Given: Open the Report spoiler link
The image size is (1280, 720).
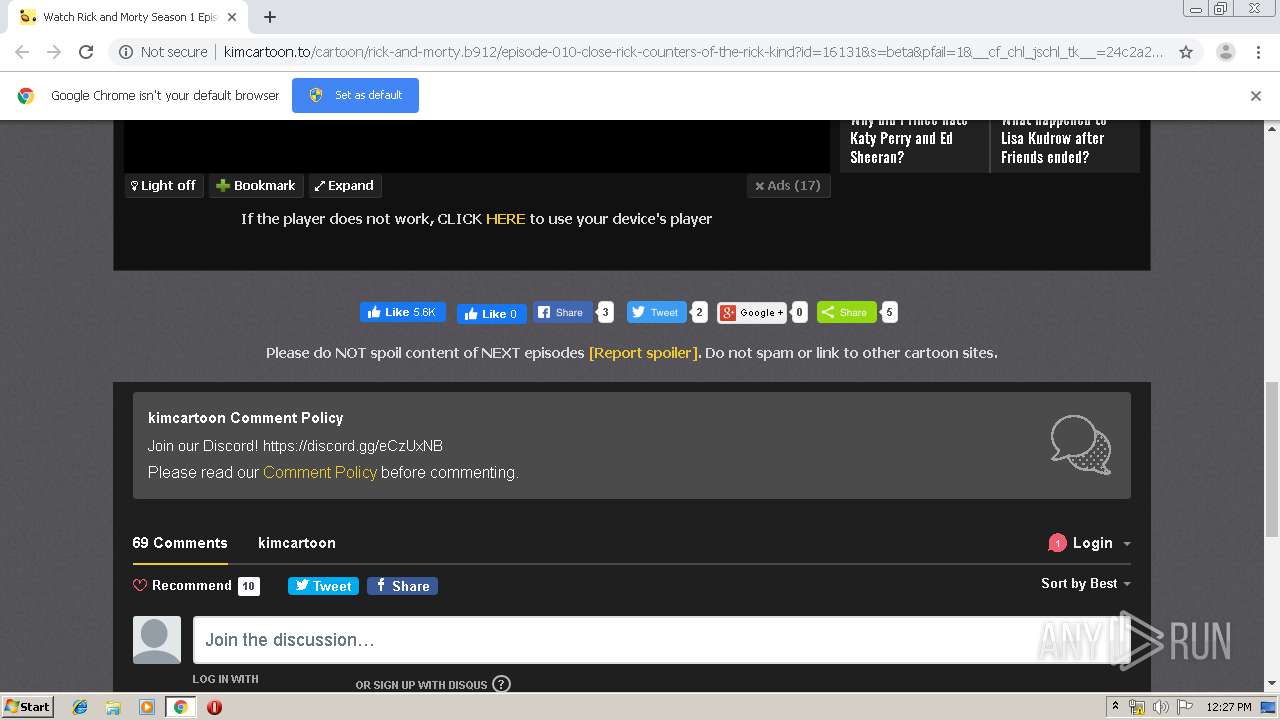Looking at the screenshot, I should [x=644, y=352].
